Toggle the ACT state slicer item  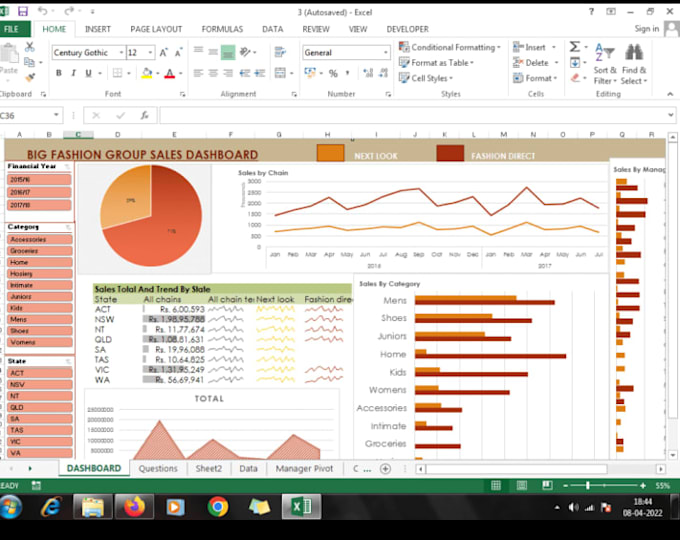(x=40, y=373)
